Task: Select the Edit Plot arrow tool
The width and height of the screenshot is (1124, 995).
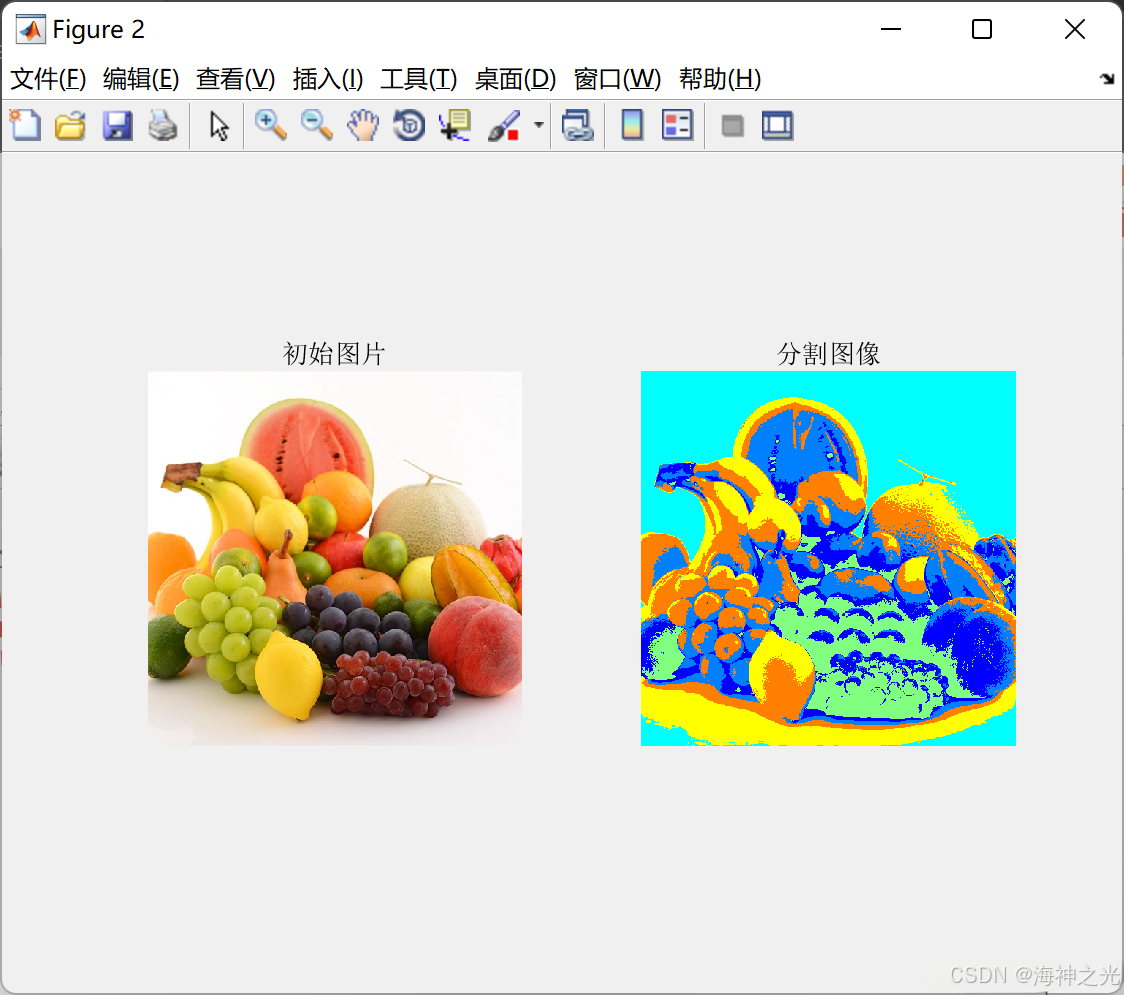Action: click(219, 125)
